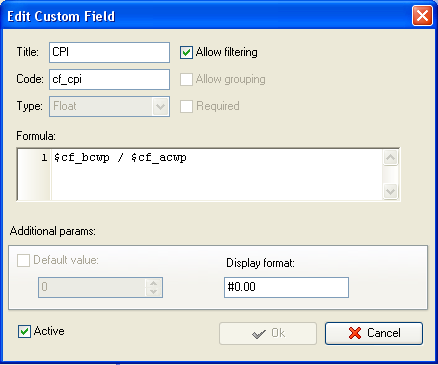Screen dimensions: 438x365
Task: Enable the Default value checkbox
Action: 23,260
